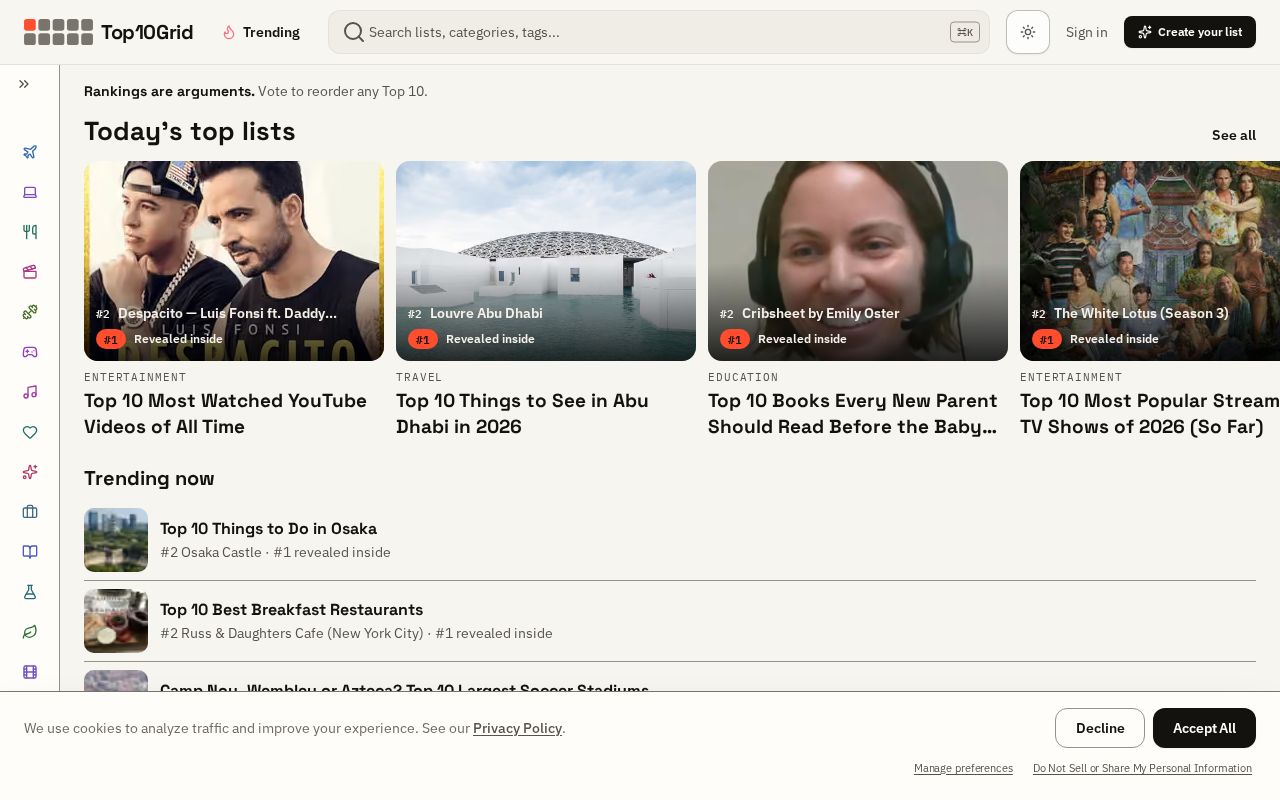The height and width of the screenshot is (800, 1280).
Task: Open Top 10 Things to See in Abu Dhabi title
Action: [x=522, y=414]
